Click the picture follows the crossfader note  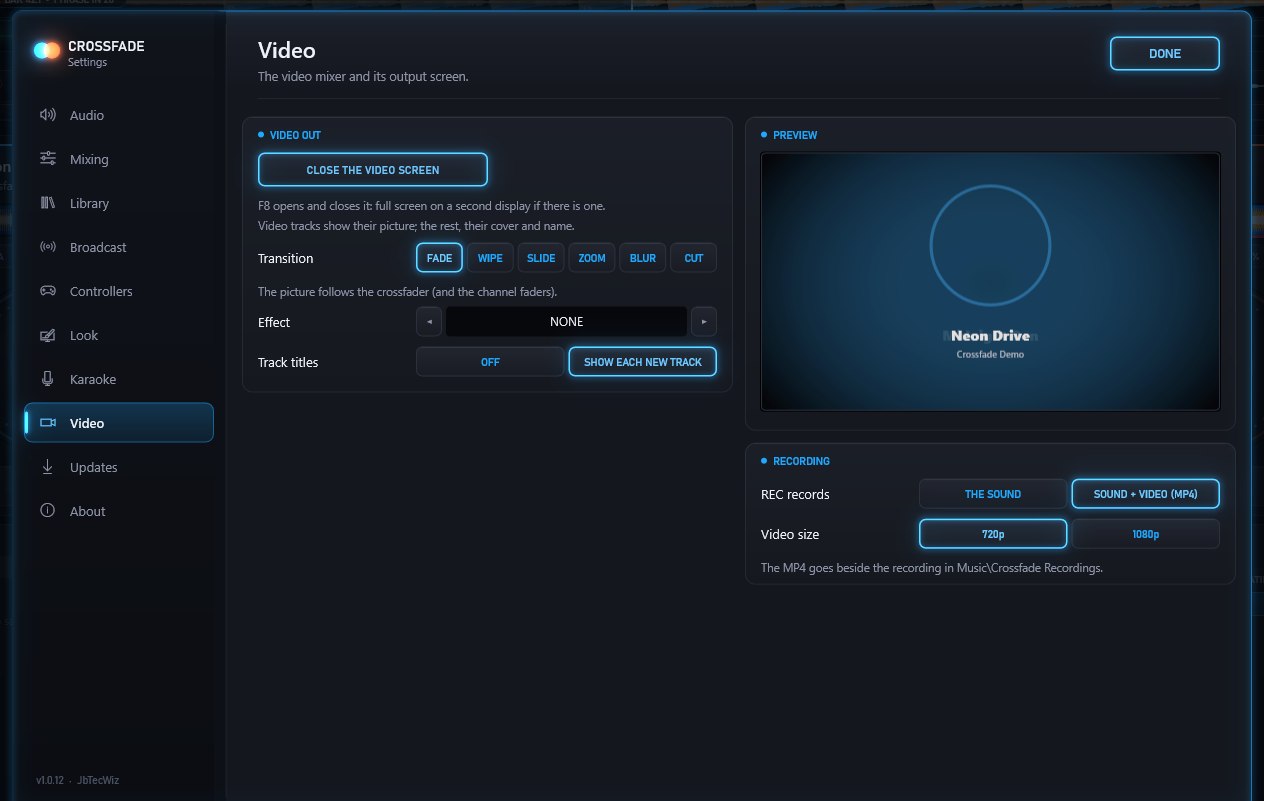pyautogui.click(x=407, y=292)
